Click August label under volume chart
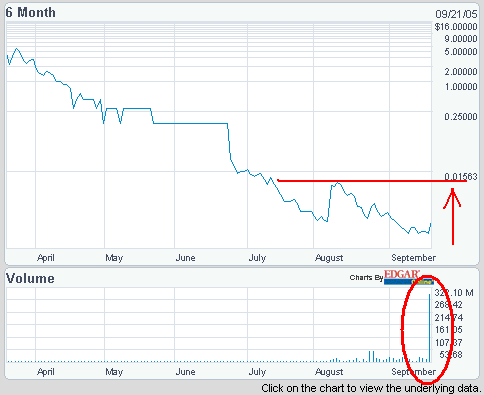Screen dimensions: 484x395 (329, 372)
